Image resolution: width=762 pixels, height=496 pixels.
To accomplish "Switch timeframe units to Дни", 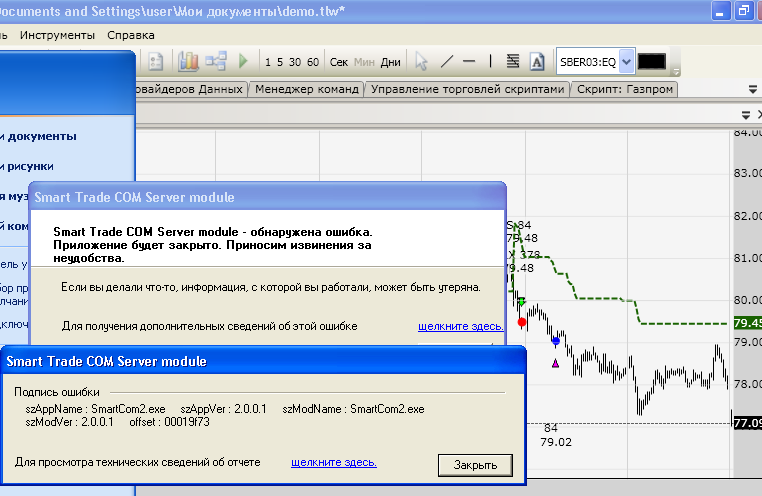I will [390, 62].
